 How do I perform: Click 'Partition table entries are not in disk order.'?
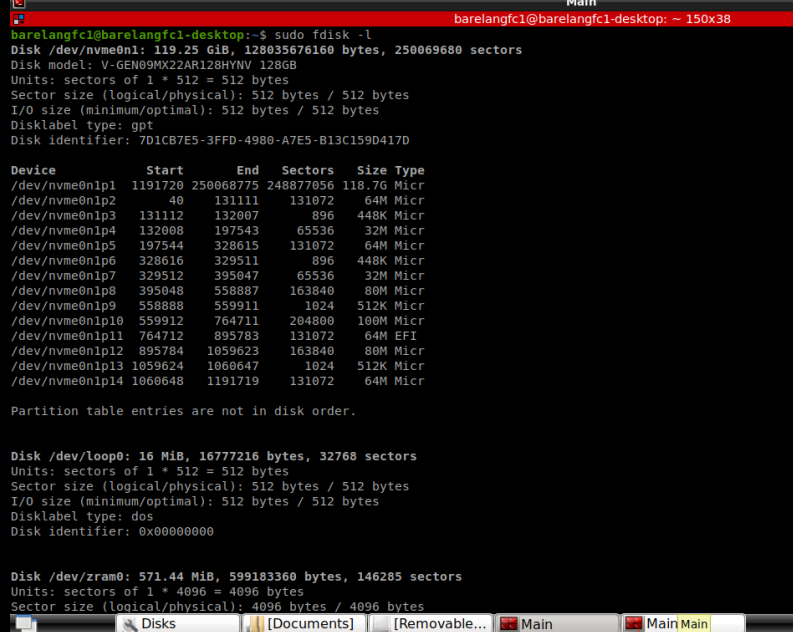184,411
